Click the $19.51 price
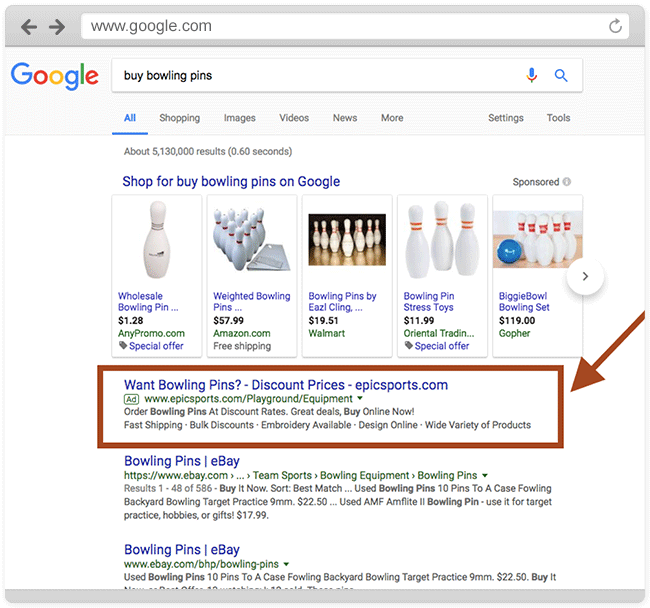The image size is (650, 608). 323,321
